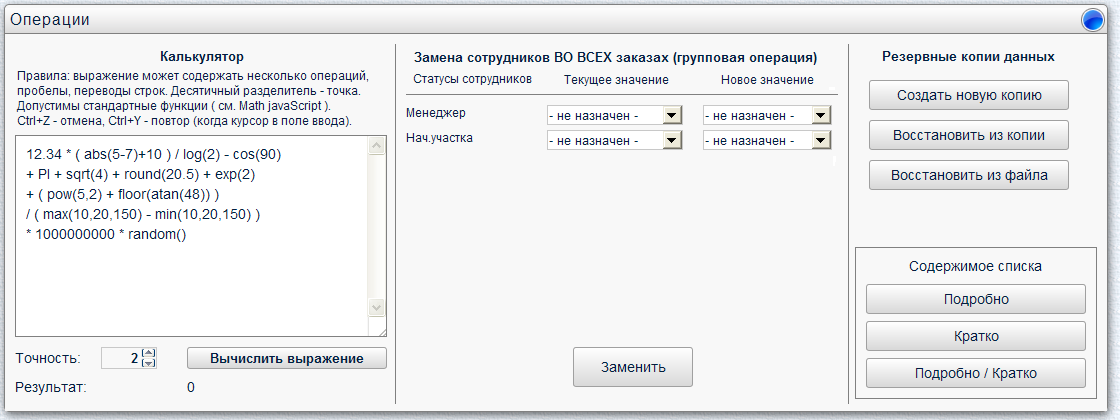Viewport: 1120px width, 420px height.
Task: Decrease precision with the down stepper arrow
Action: click(x=149, y=363)
